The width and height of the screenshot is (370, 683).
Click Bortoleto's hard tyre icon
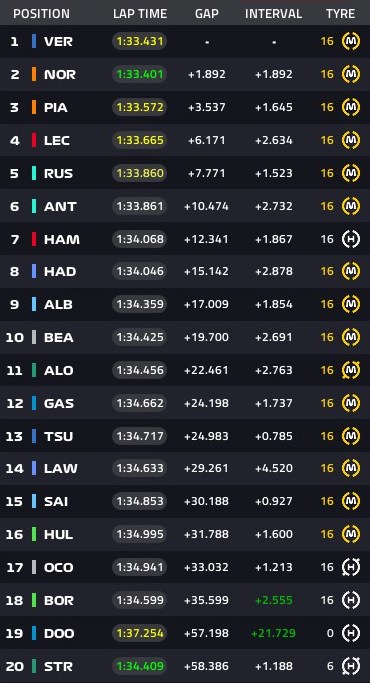(x=351, y=600)
